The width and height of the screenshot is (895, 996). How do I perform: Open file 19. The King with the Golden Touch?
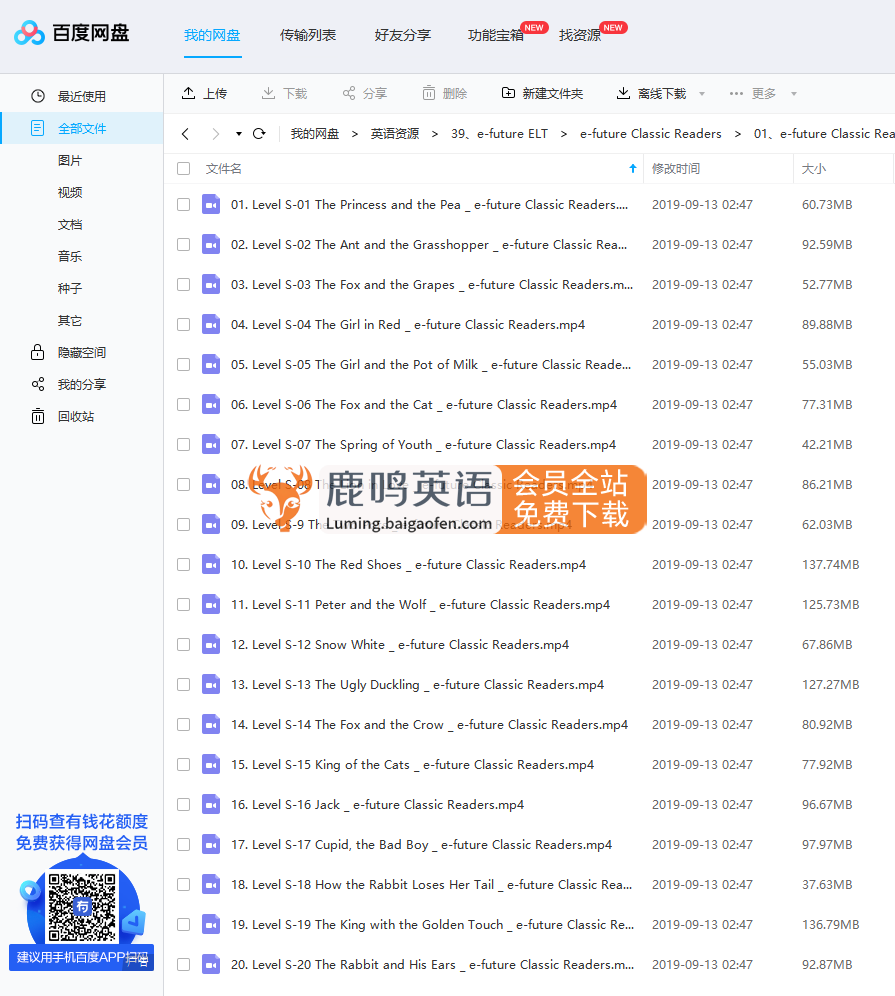(433, 925)
